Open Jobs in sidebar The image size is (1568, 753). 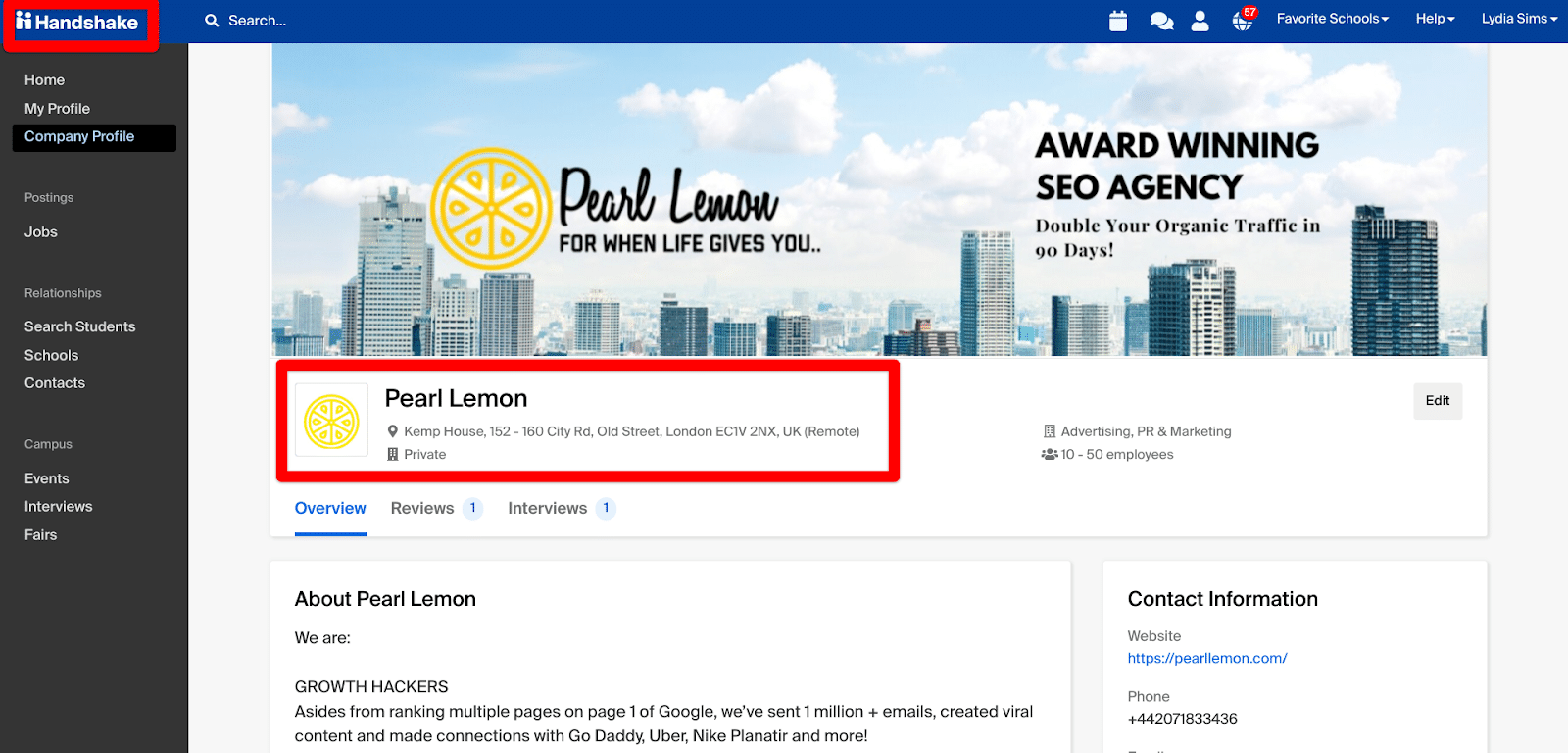pyautogui.click(x=41, y=232)
